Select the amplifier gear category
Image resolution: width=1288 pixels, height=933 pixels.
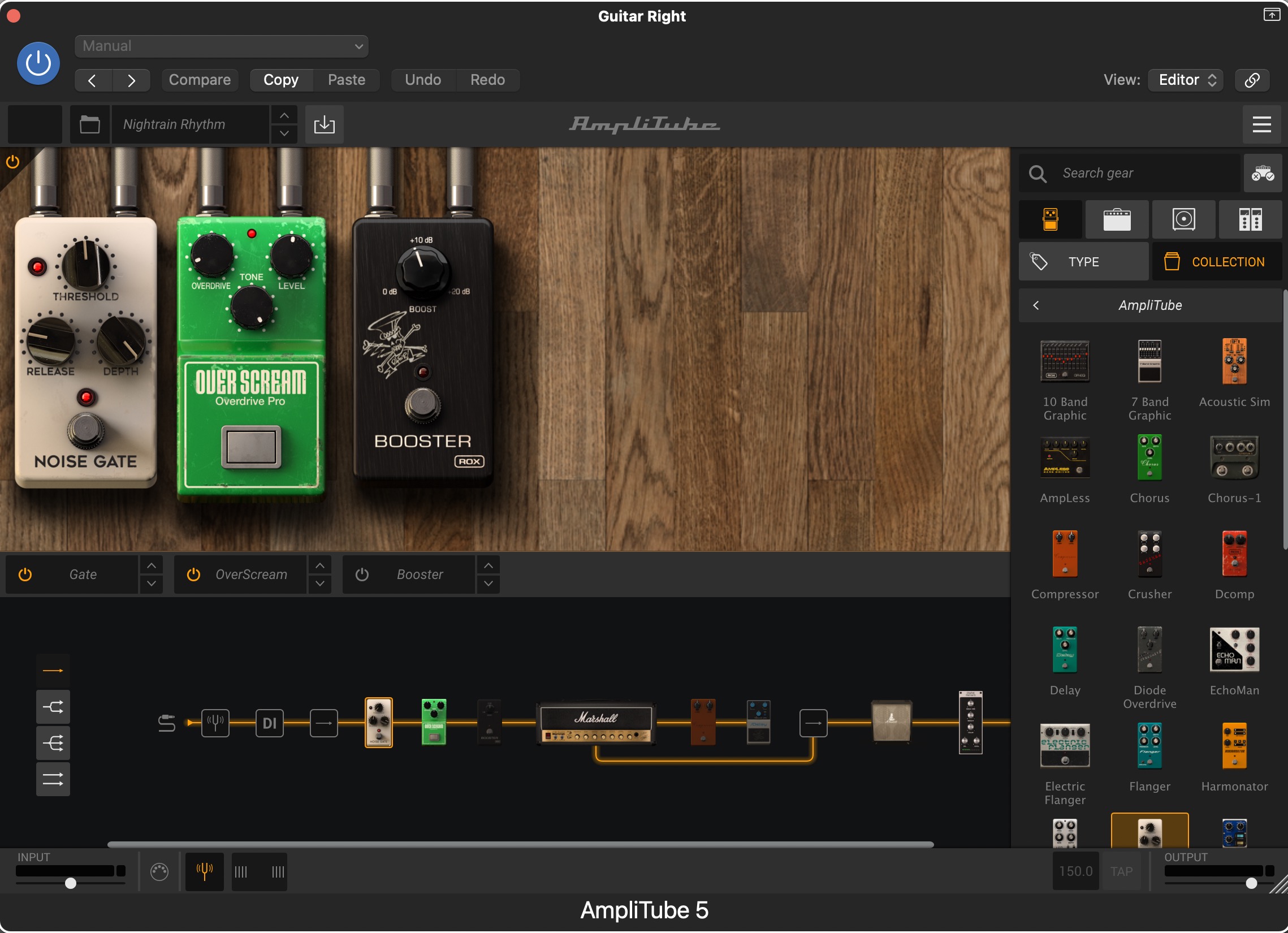pyautogui.click(x=1117, y=219)
